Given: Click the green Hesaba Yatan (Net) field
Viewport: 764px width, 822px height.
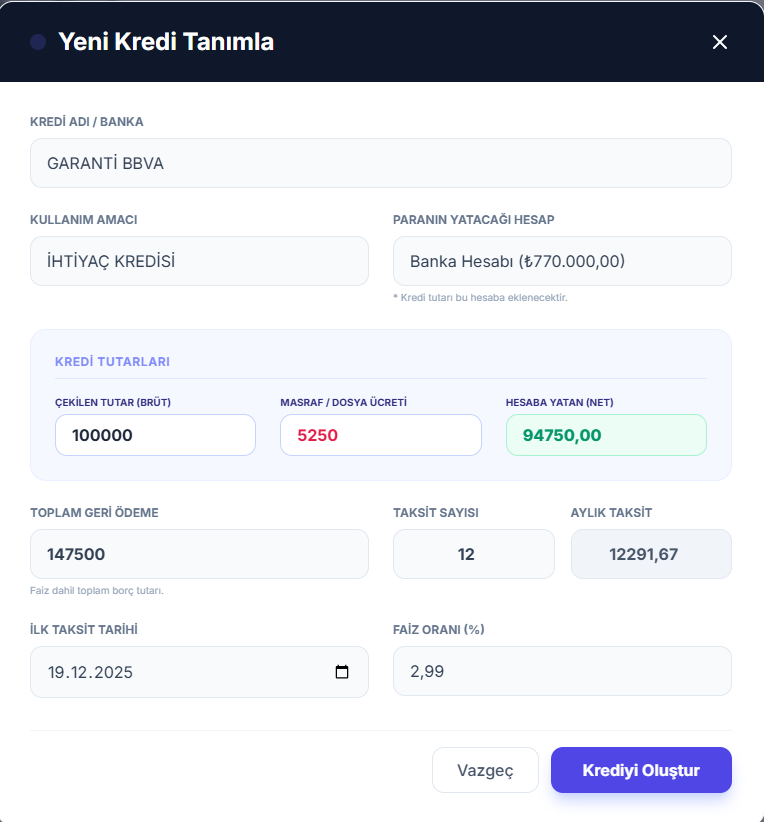Looking at the screenshot, I should tap(606, 435).
